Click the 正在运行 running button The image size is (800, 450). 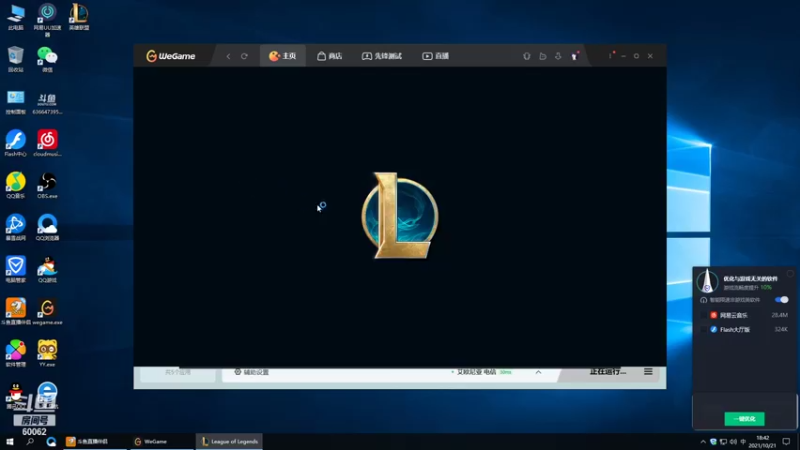click(x=608, y=372)
